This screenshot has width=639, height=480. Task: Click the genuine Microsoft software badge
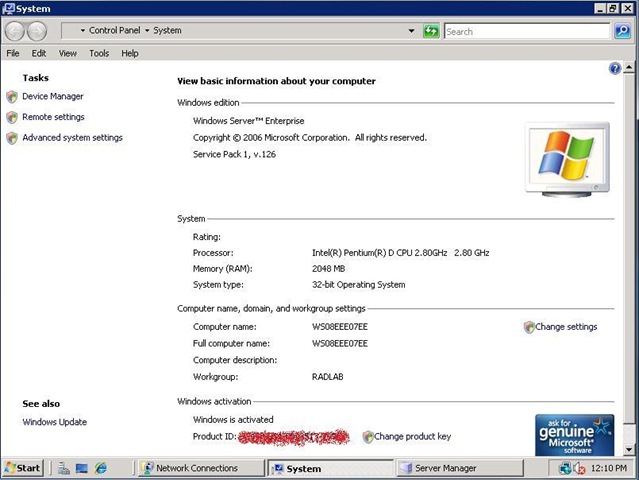pyautogui.click(x=574, y=434)
